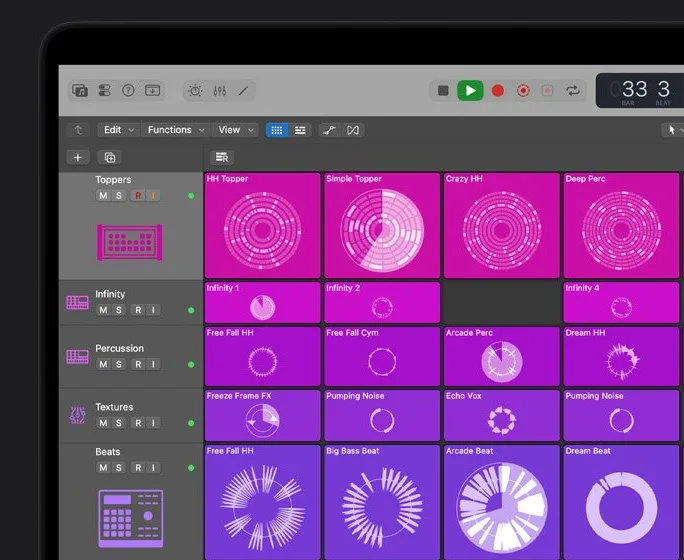Trigger the Simple Topper cell
Viewport: 684px width, 560px height.
(382, 225)
